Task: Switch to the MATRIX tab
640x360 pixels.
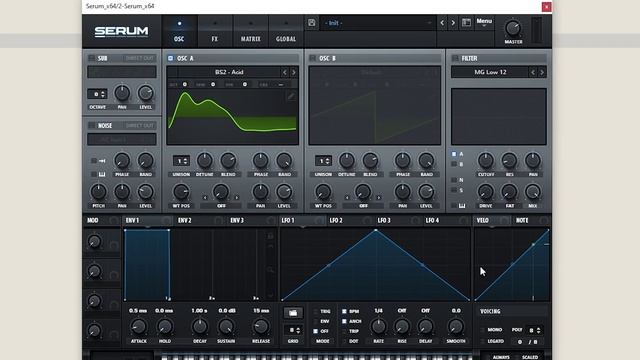Action: pos(250,31)
